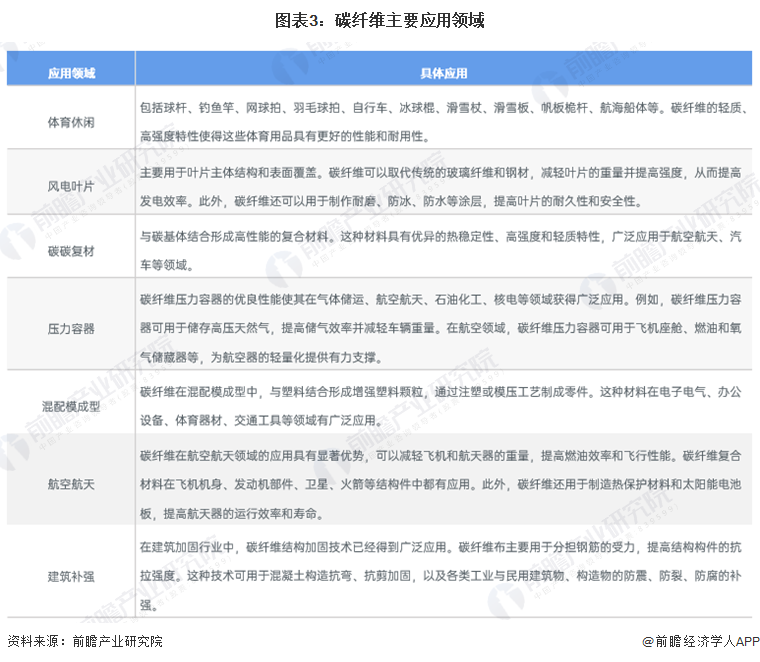Click the line 气储藏器等，为航空器的轻量化
The height and width of the screenshot is (662, 760).
(x=261, y=357)
